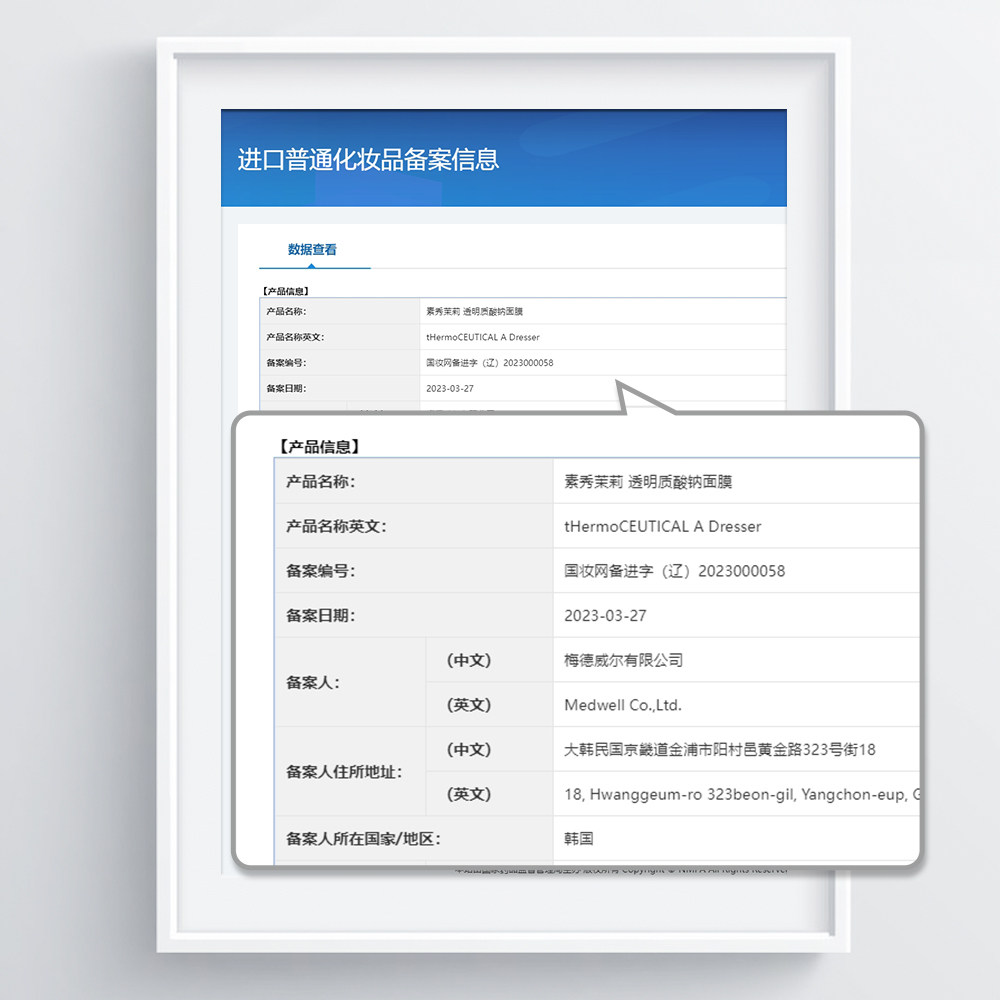The width and height of the screenshot is (1000, 1000).
Task: Click (中文) next to 大韩民国京畿道 address
Action: click(x=469, y=749)
